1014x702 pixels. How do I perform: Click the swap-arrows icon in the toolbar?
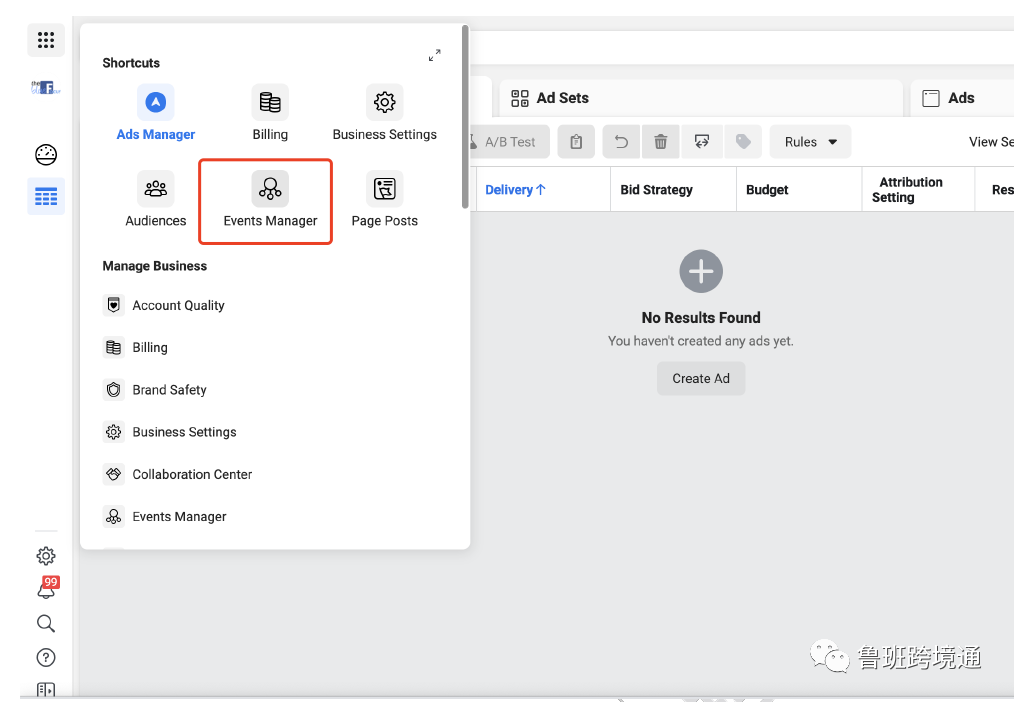(702, 142)
